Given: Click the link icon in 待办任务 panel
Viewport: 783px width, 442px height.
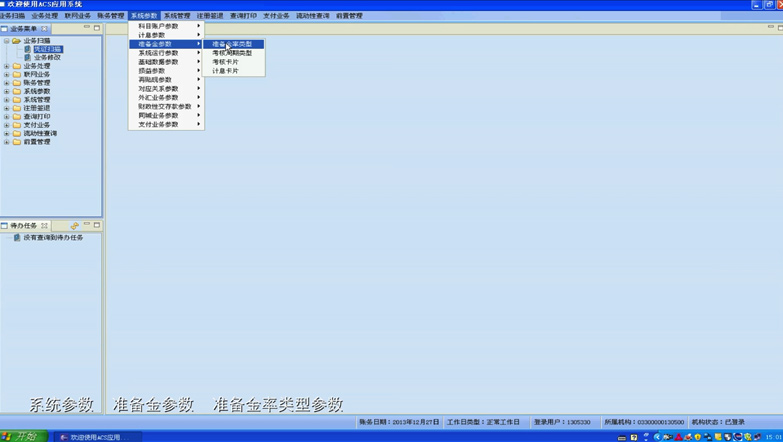Looking at the screenshot, I should (74, 226).
